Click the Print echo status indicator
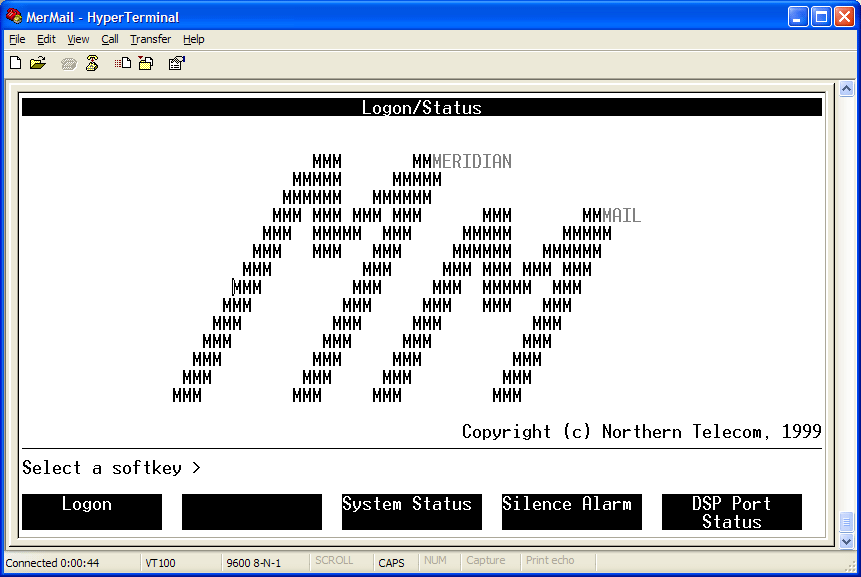Image resolution: width=861 pixels, height=577 pixels. (x=550, y=561)
